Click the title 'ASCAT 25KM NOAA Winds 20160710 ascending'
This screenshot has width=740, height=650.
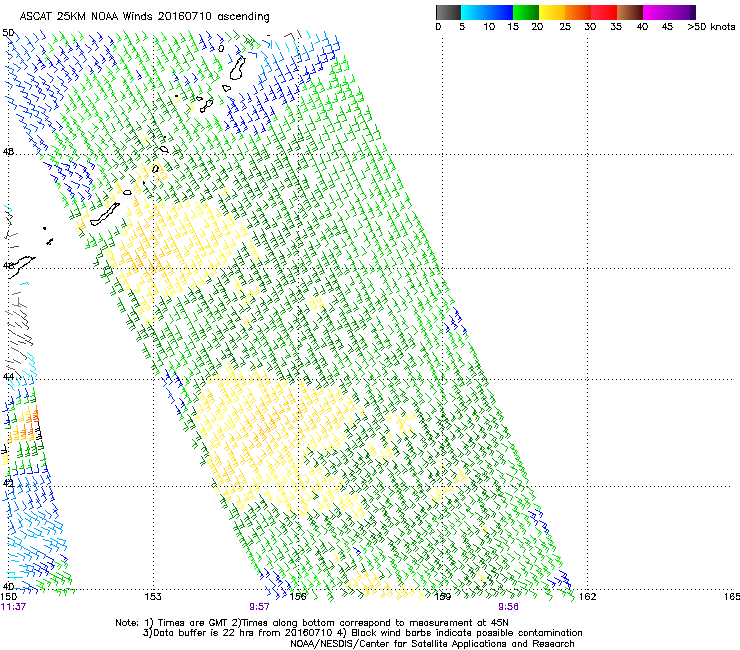144,17
